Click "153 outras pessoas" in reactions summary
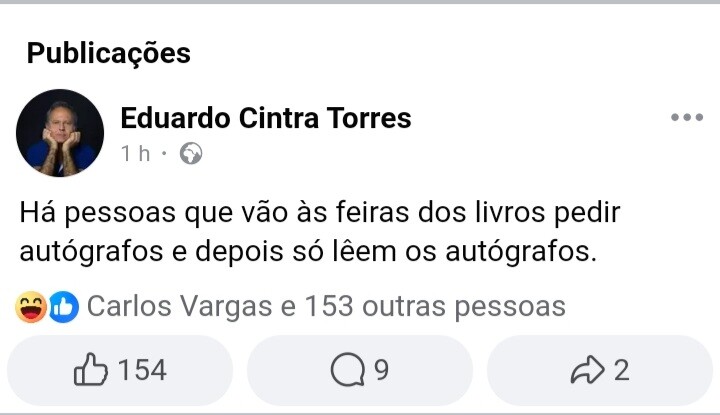720x415 pixels. click(x=434, y=306)
